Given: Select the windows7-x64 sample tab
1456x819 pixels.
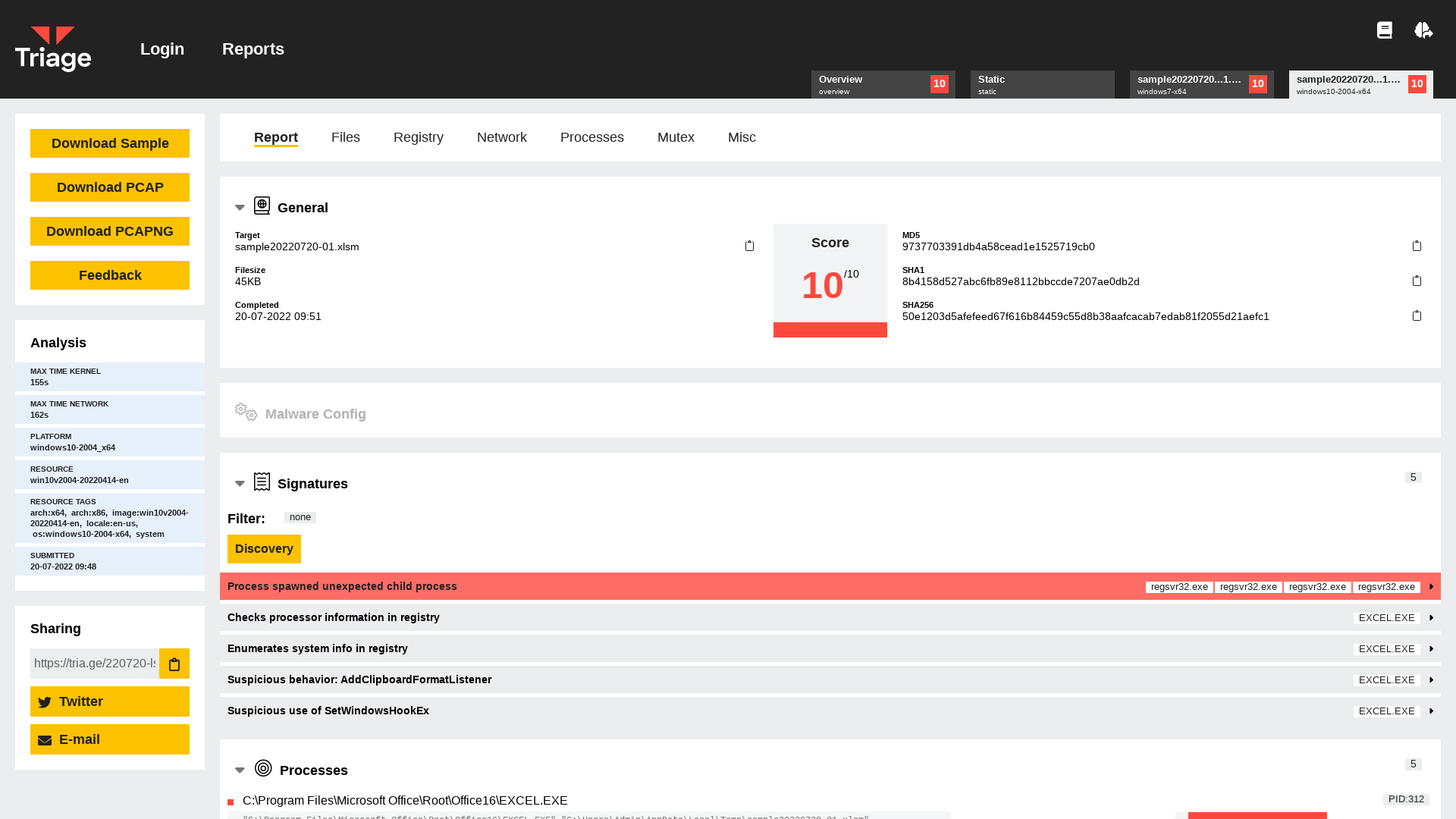Looking at the screenshot, I should (x=1201, y=84).
